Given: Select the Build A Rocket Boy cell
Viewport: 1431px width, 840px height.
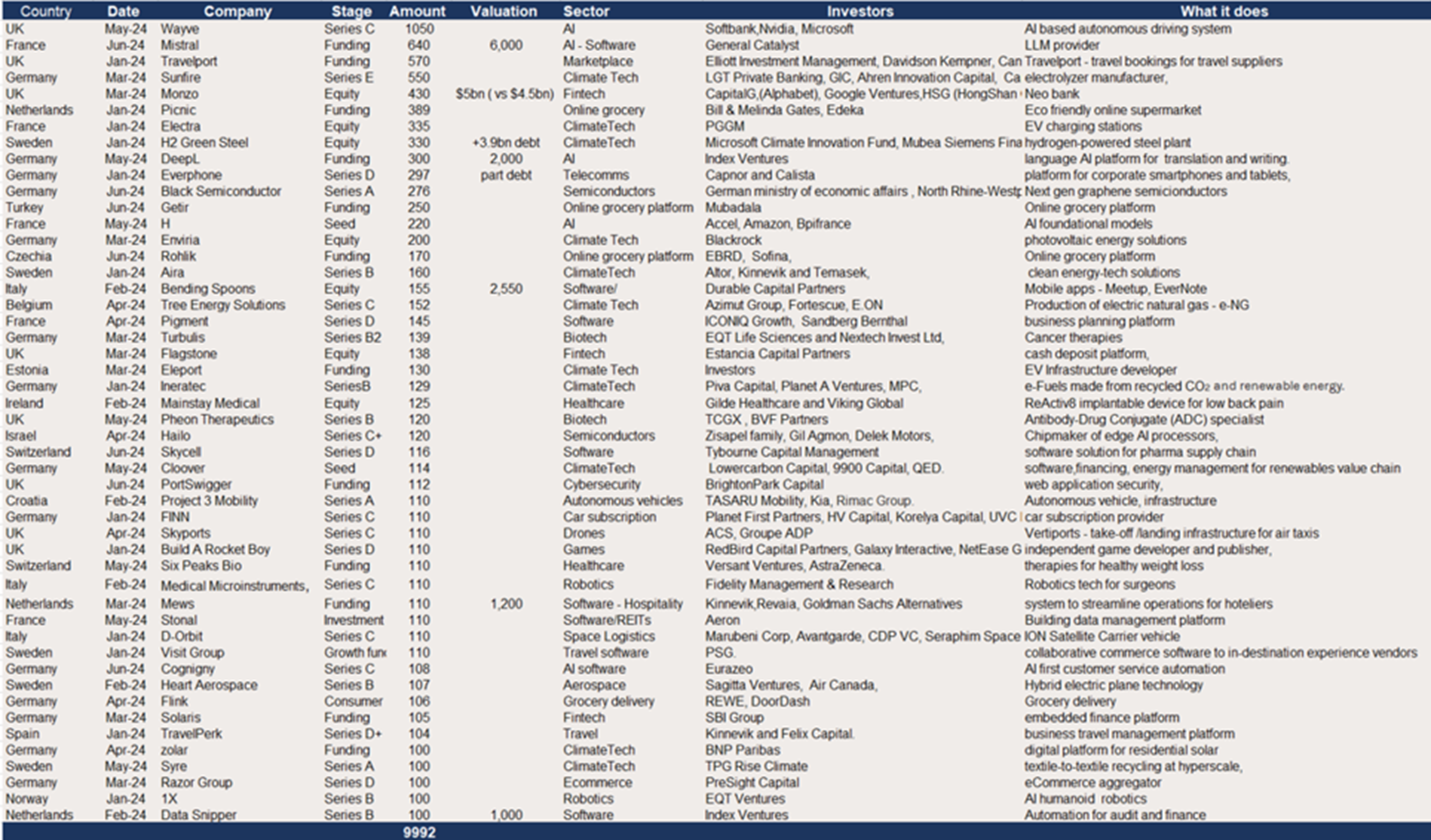Looking at the screenshot, I should pyautogui.click(x=215, y=550).
